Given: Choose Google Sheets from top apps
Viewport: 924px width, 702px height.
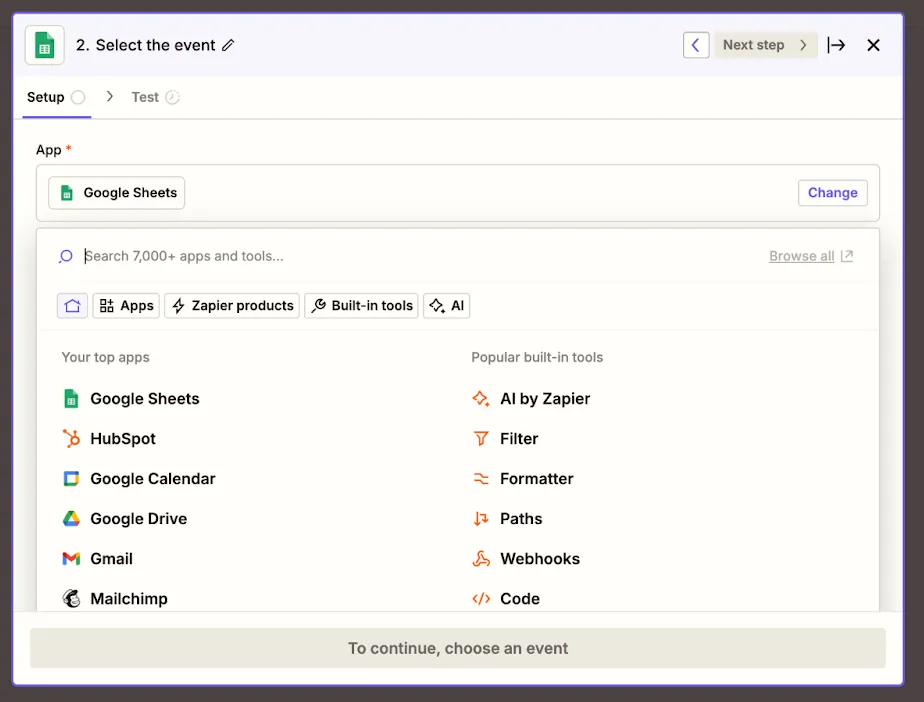Looking at the screenshot, I should (144, 399).
